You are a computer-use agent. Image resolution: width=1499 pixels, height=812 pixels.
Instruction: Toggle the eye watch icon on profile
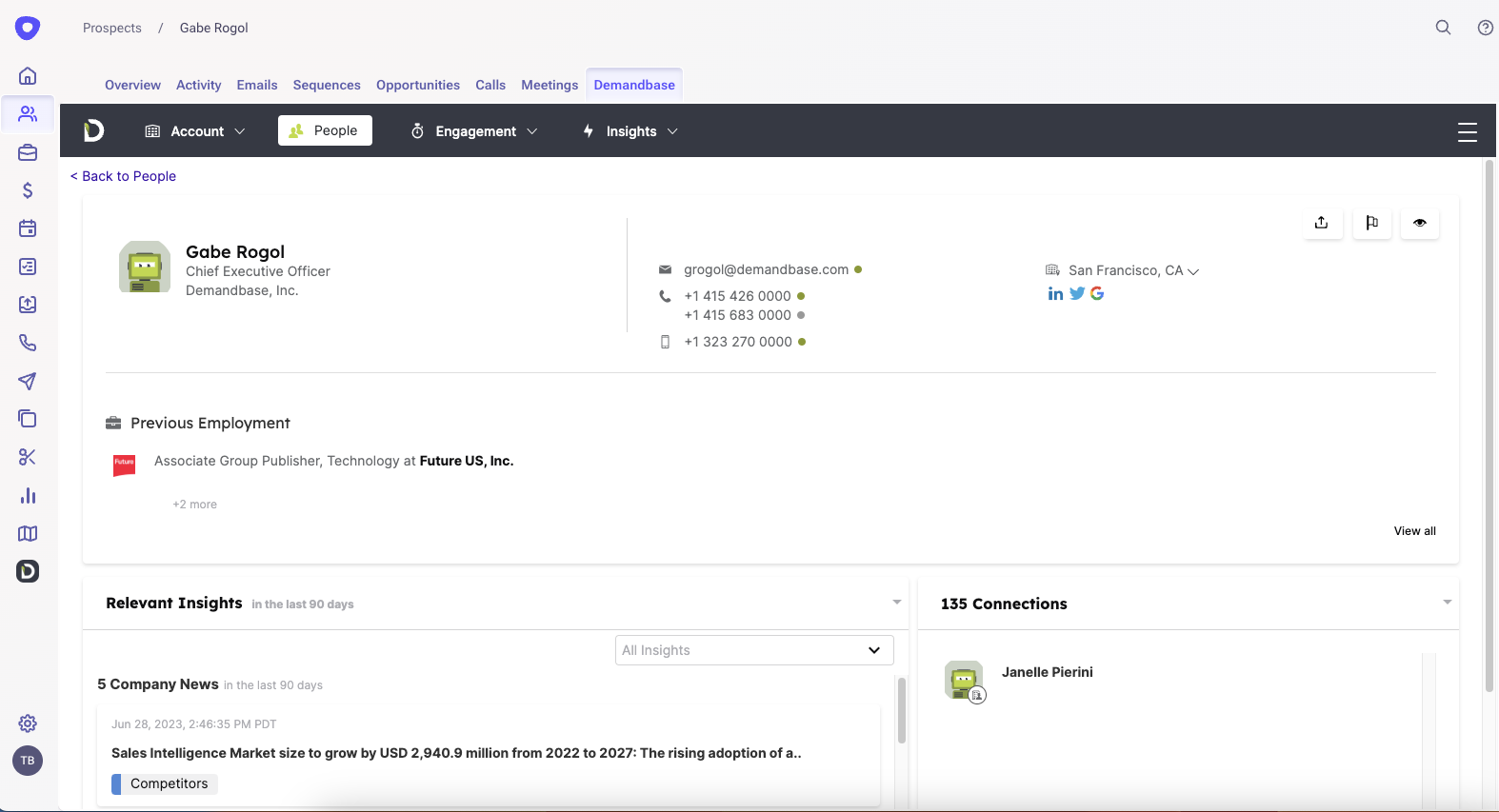[1419, 223]
